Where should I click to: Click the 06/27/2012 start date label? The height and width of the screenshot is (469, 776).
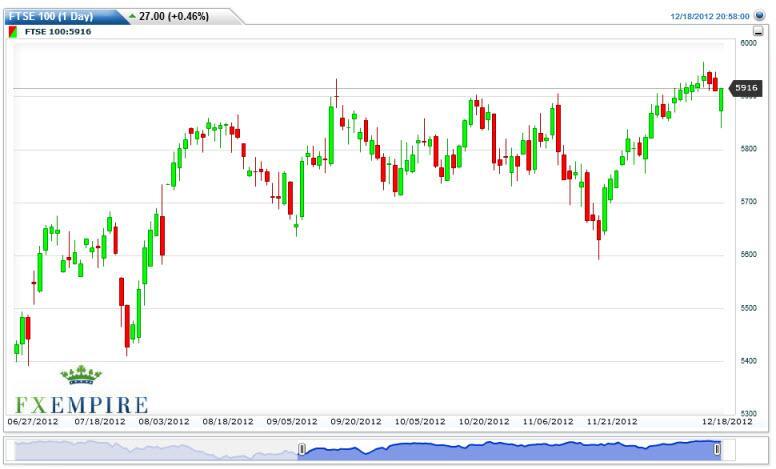pos(32,421)
